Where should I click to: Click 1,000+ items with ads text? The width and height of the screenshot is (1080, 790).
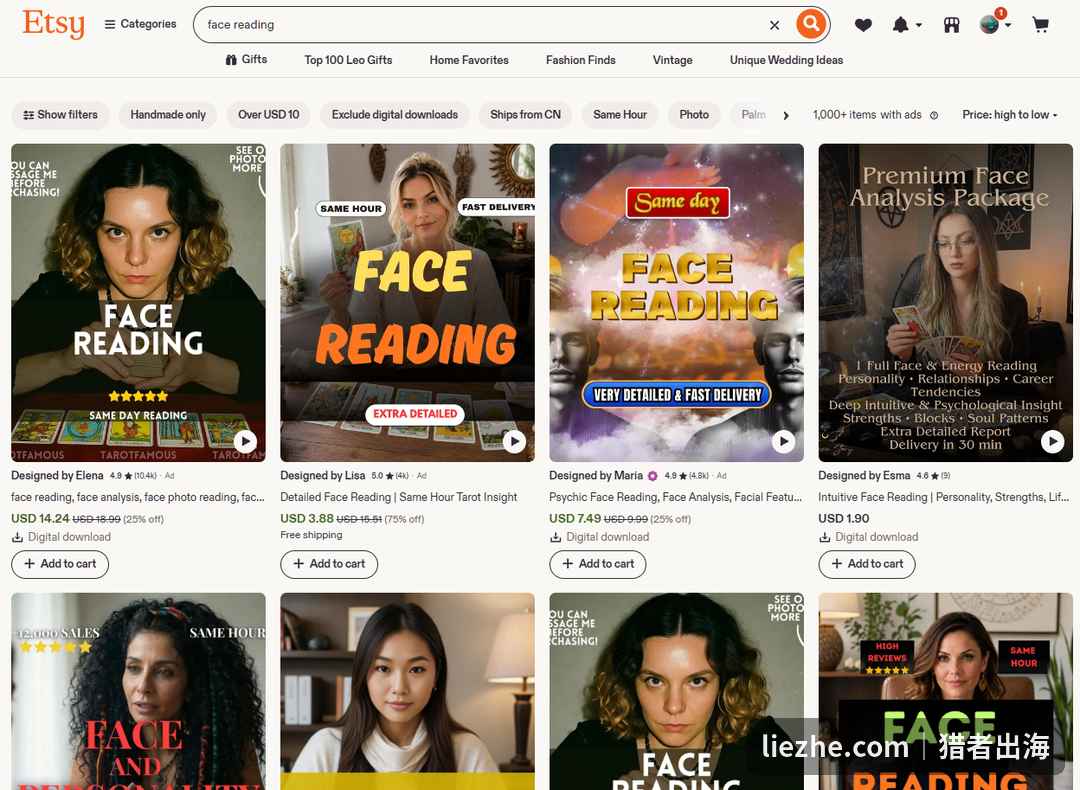[x=867, y=115]
